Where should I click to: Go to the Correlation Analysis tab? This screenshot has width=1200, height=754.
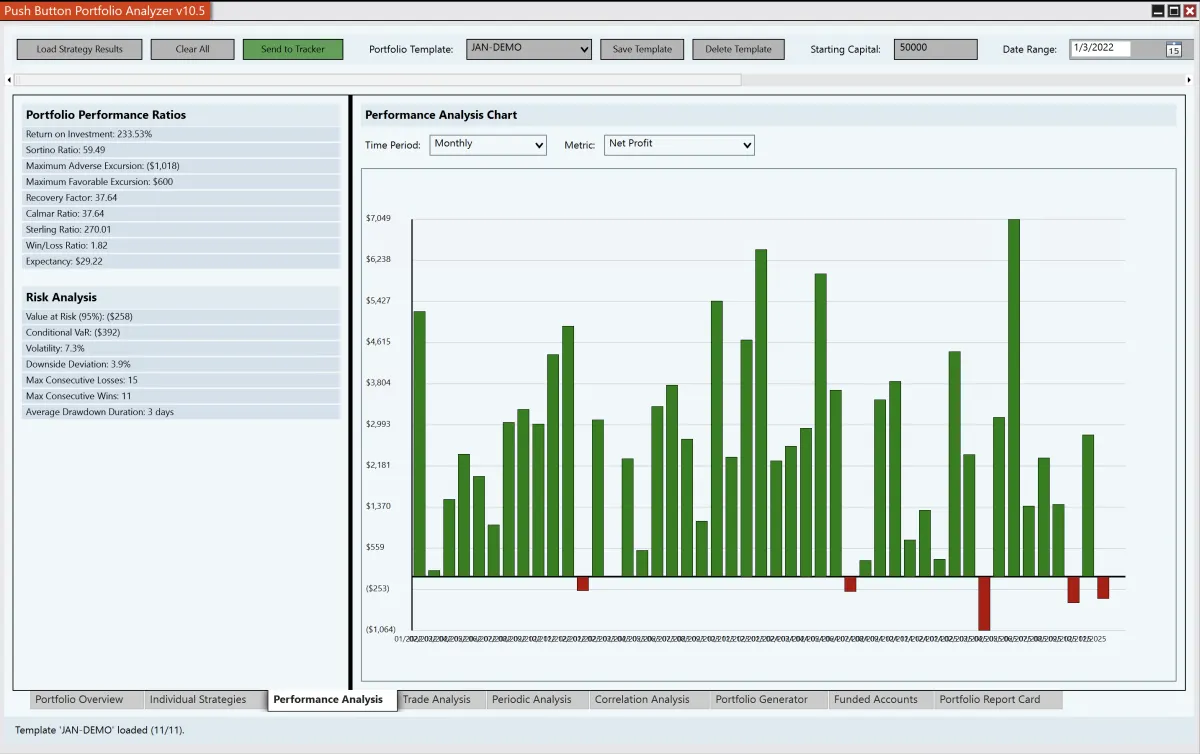pyautogui.click(x=642, y=700)
